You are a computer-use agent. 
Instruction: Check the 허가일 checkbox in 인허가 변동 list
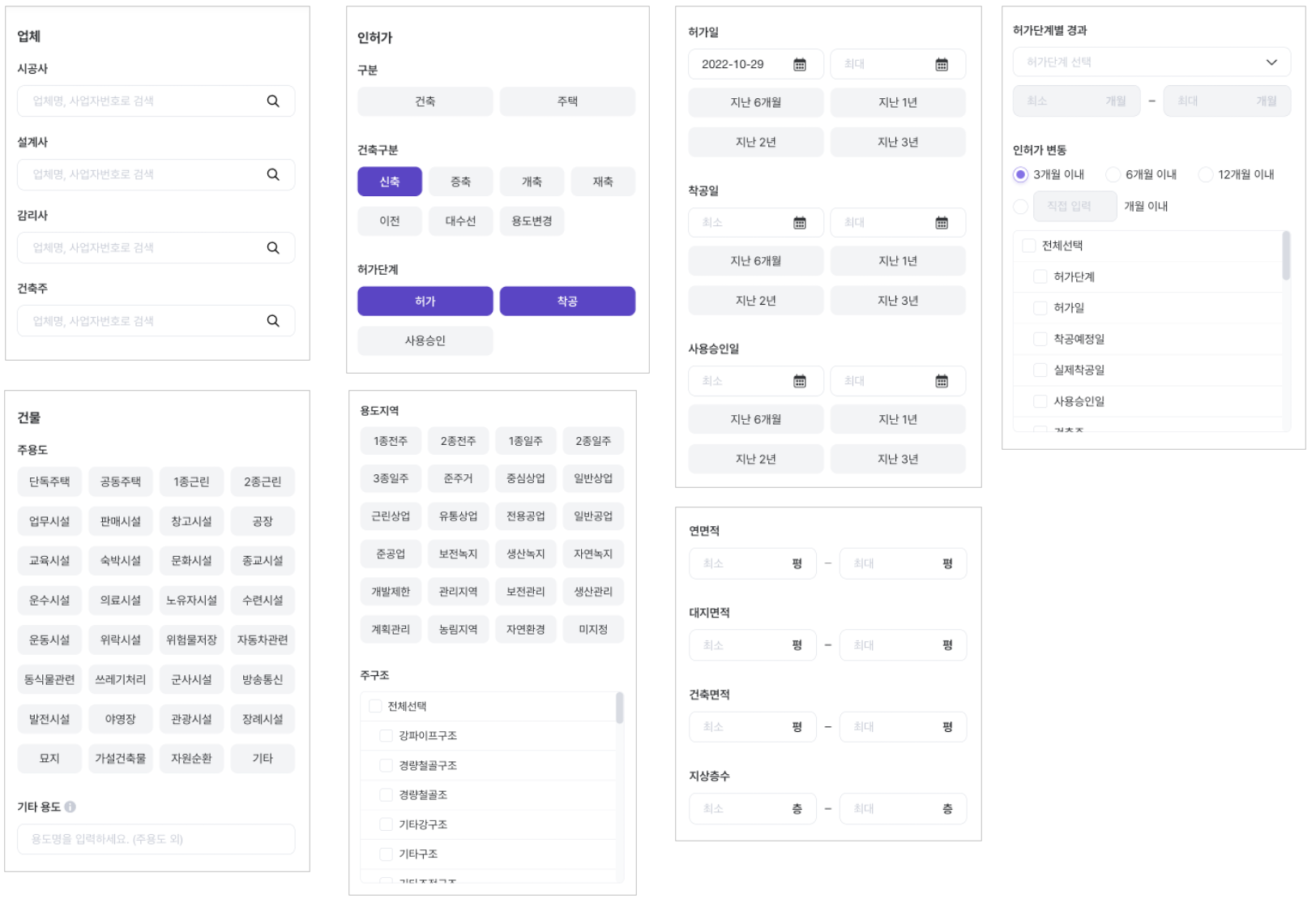pyautogui.click(x=1040, y=308)
